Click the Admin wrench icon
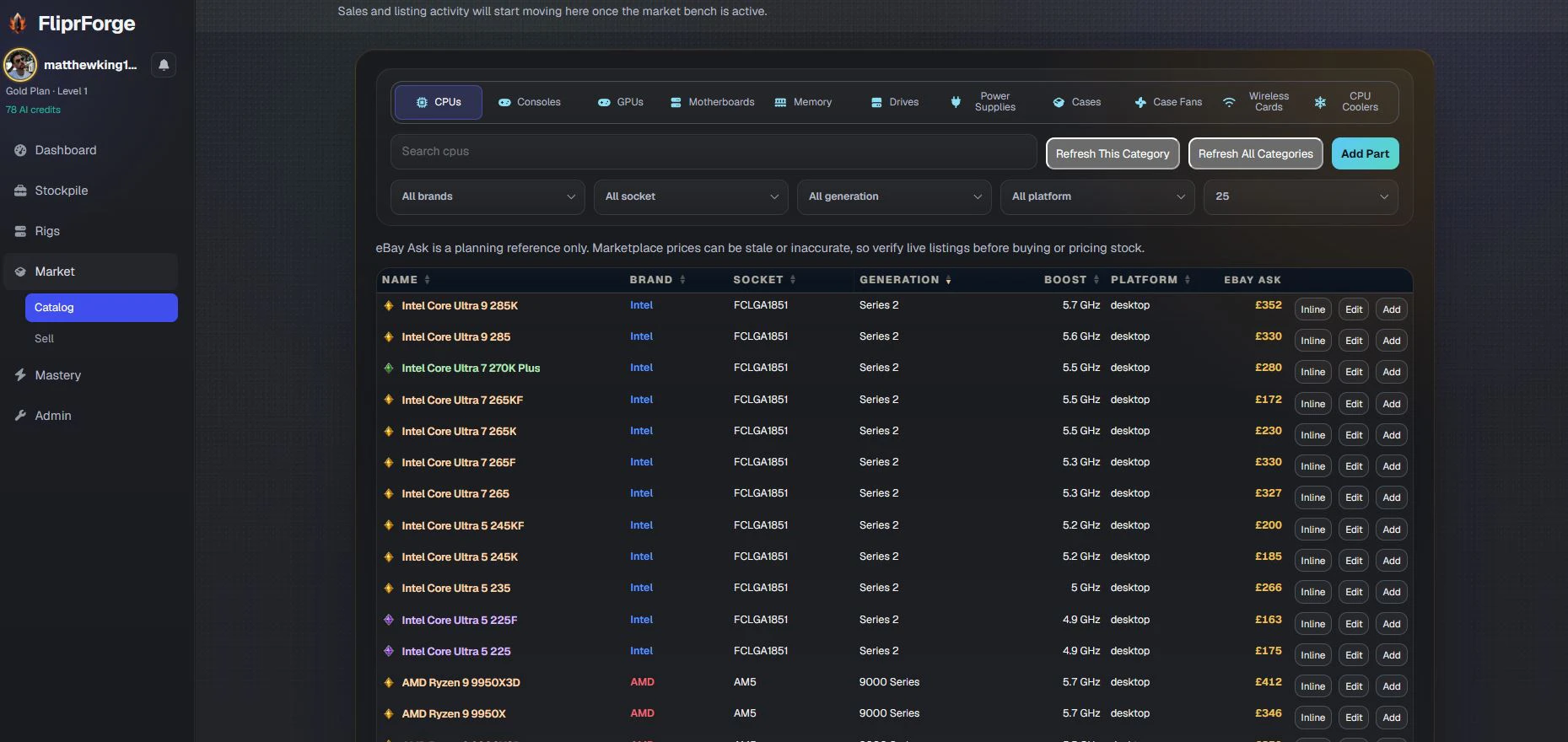 tap(20, 416)
